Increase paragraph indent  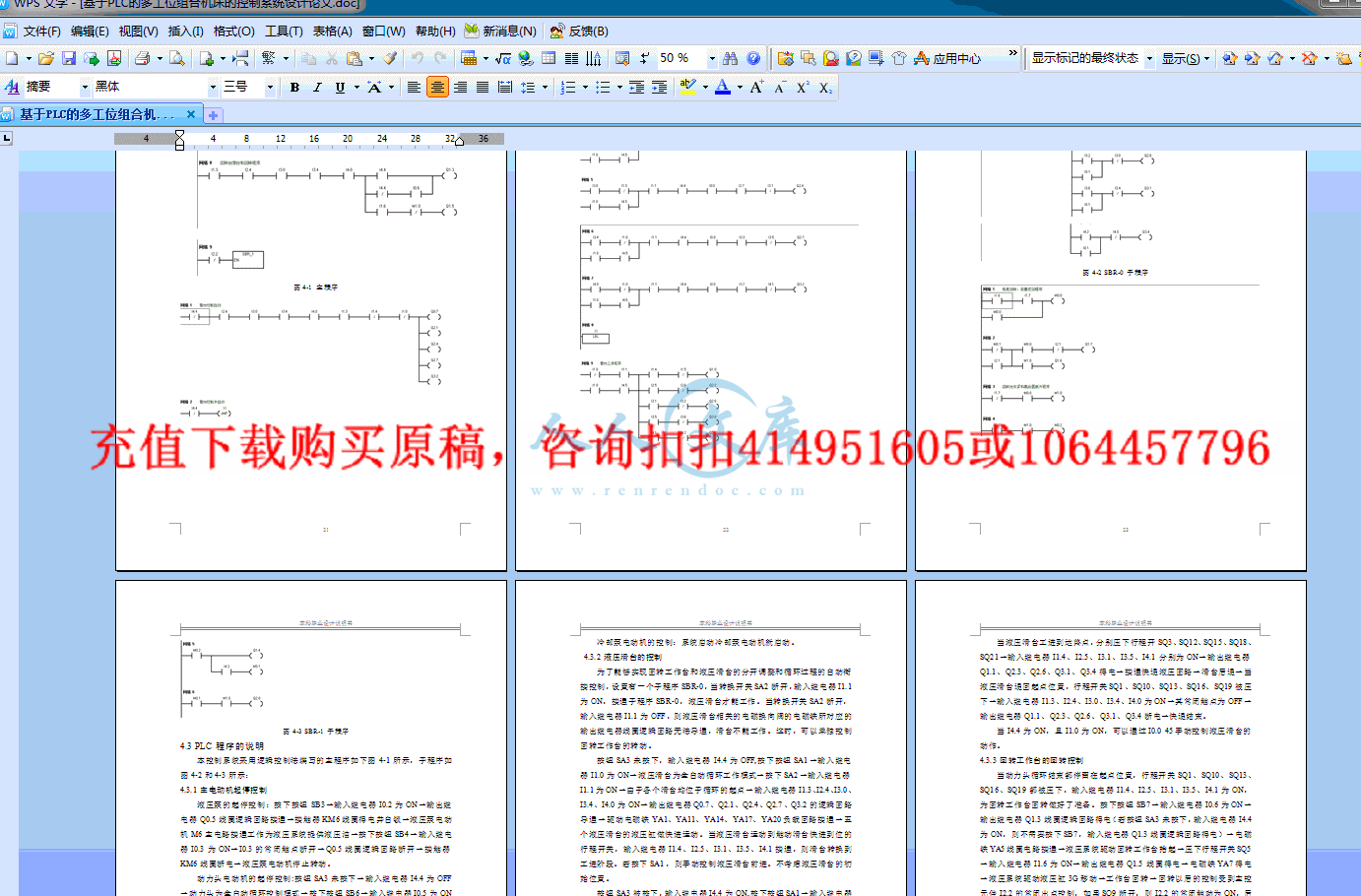[660, 88]
